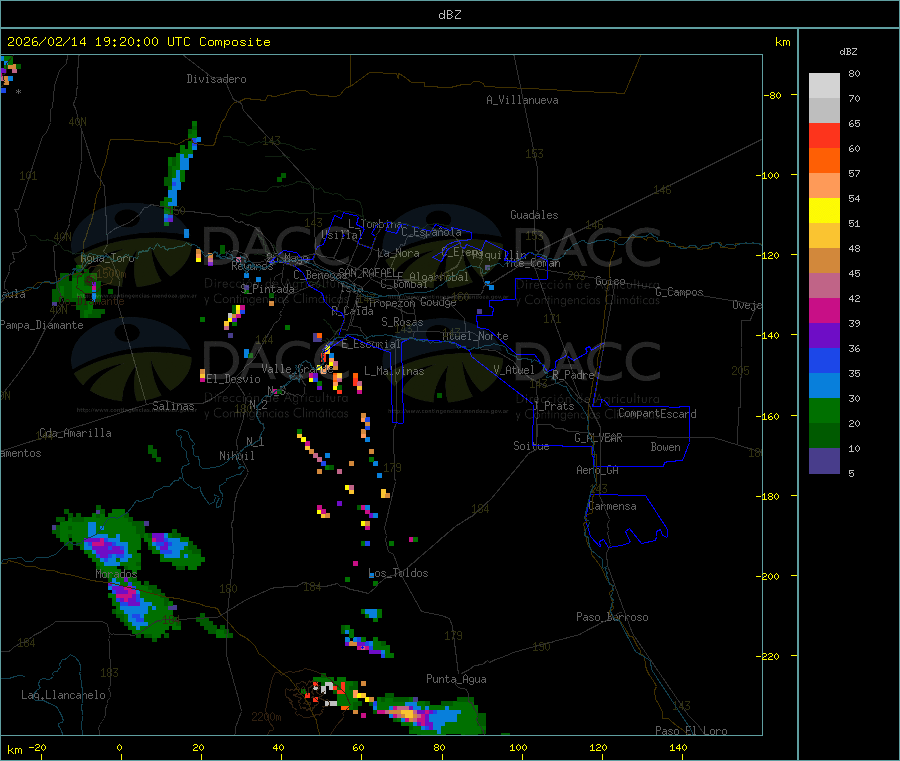Image resolution: width=900 pixels, height=761 pixels.
Task: Click the El_Desvio location label
Action: coord(234,379)
